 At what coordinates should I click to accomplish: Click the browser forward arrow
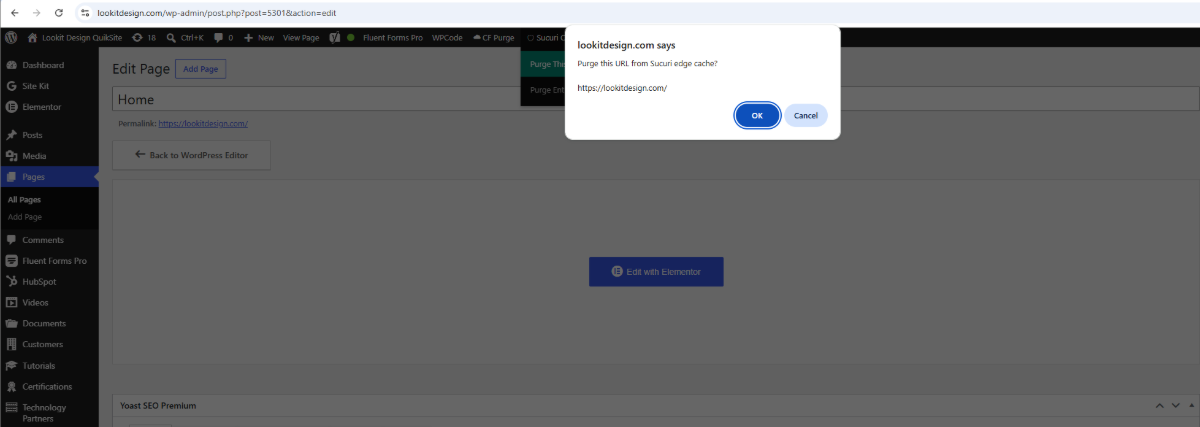[36, 12]
